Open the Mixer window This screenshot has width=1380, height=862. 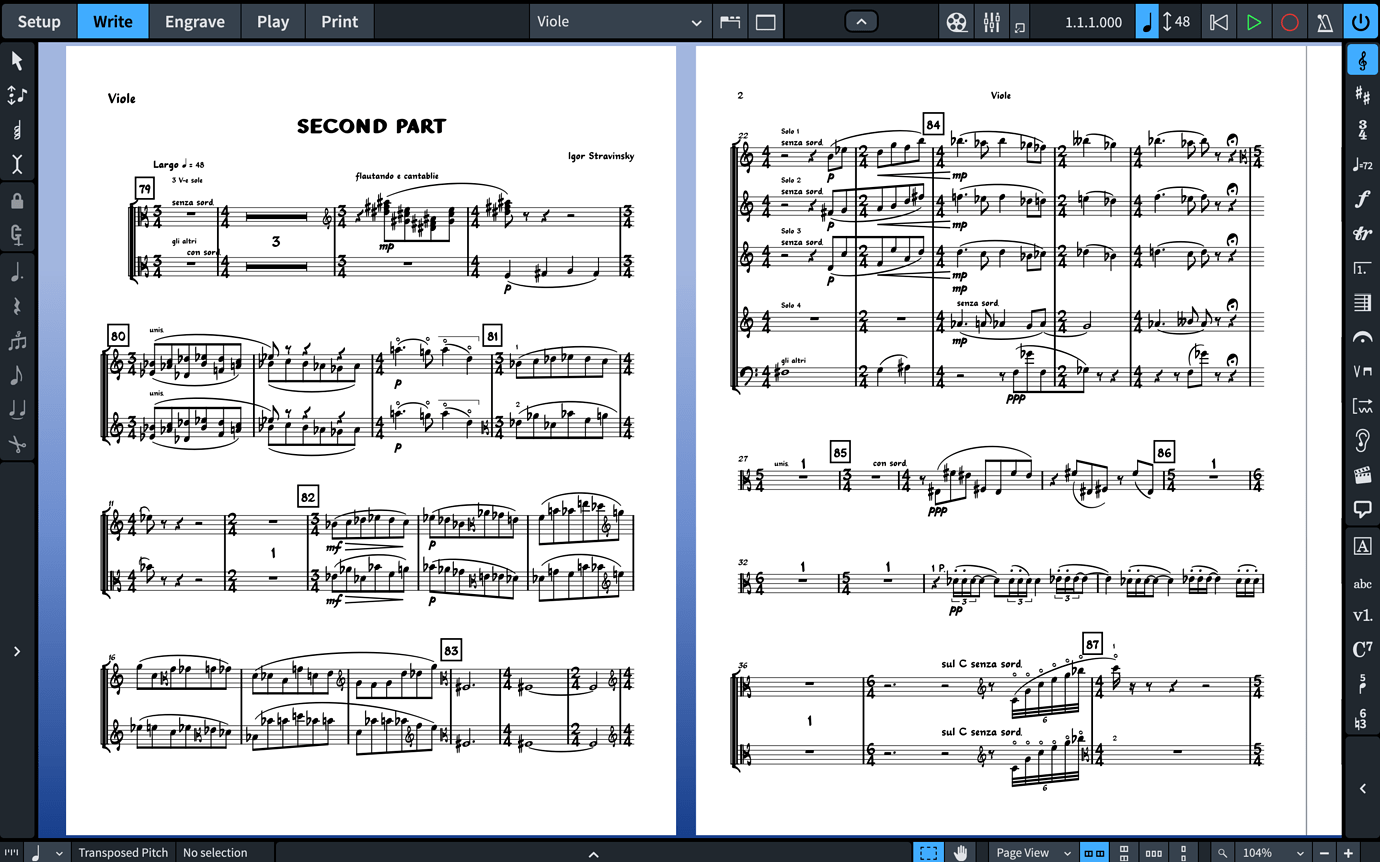click(992, 21)
